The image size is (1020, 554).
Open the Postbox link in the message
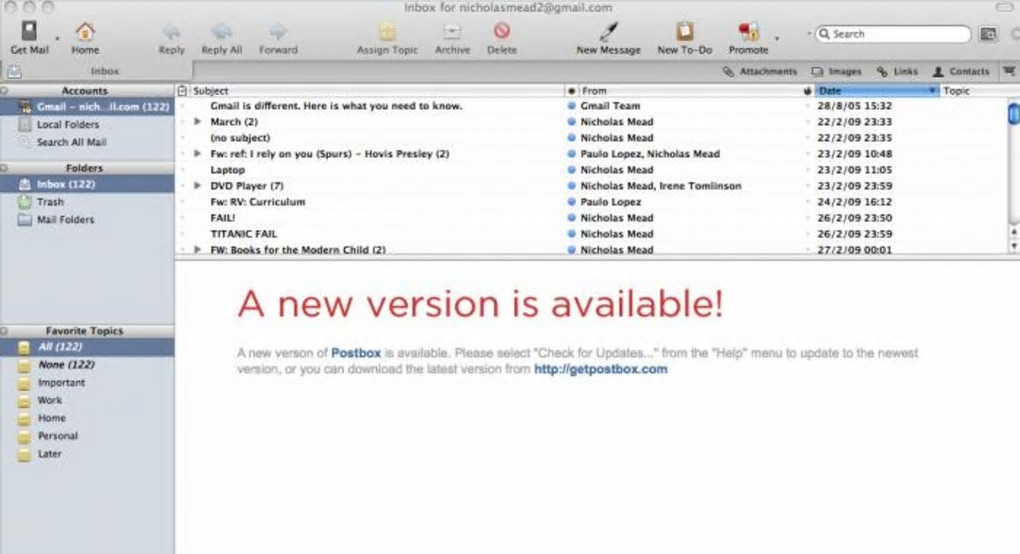(x=356, y=353)
